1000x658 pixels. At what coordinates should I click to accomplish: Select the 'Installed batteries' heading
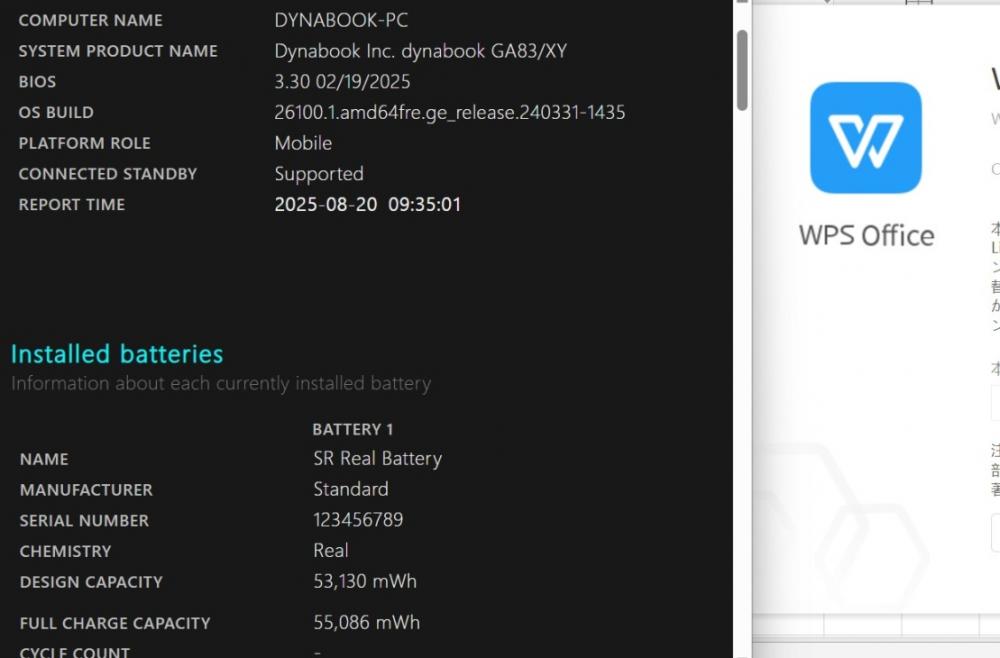pyautogui.click(x=117, y=354)
